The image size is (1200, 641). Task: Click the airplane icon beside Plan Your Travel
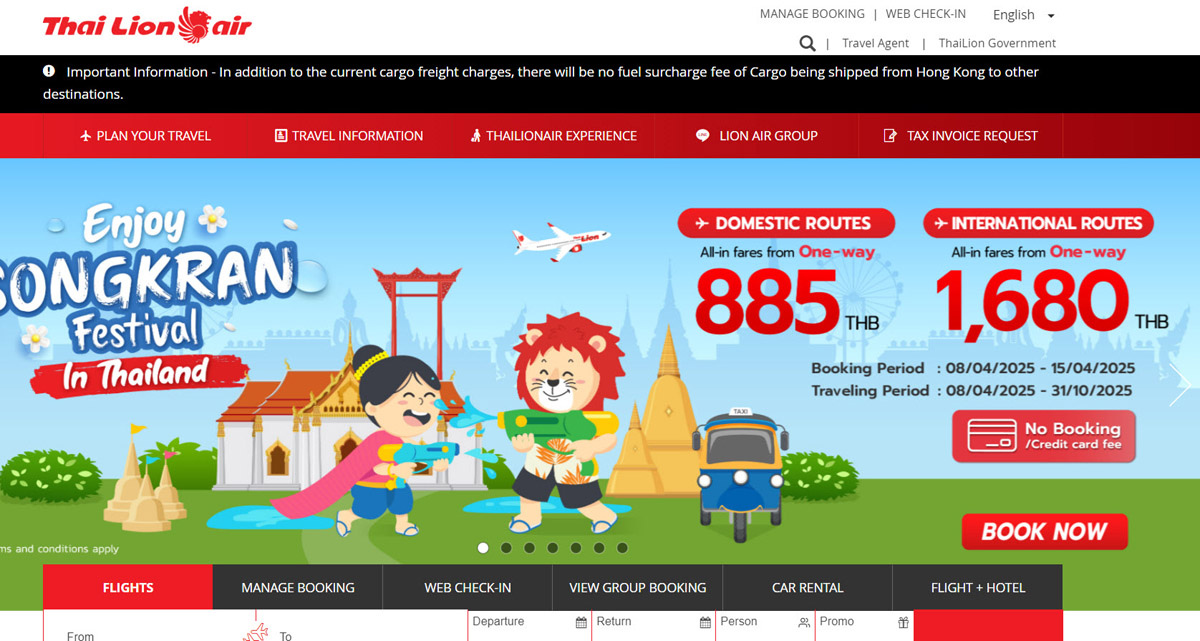click(x=85, y=136)
